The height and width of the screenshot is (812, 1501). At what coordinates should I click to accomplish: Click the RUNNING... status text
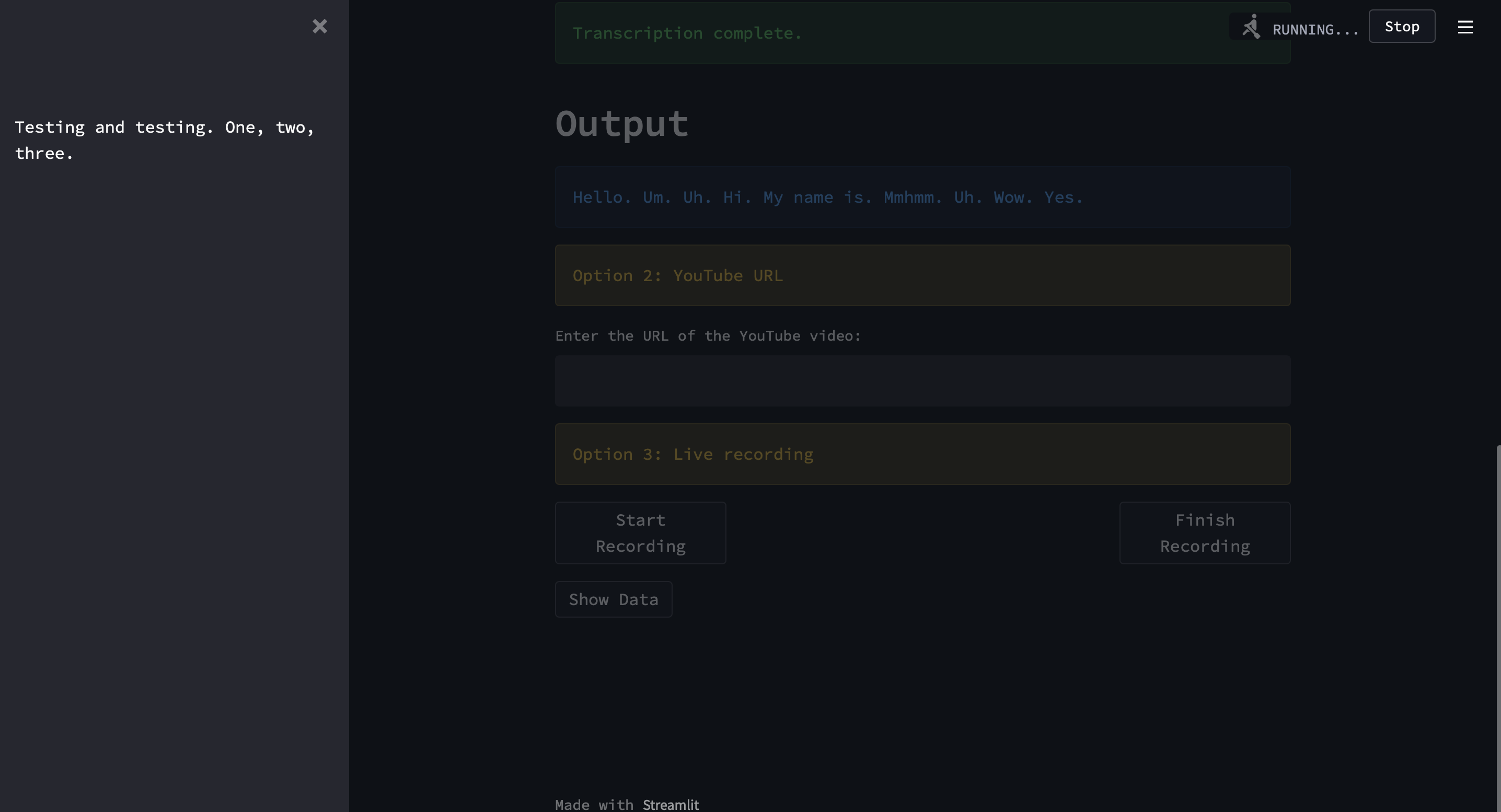1315,30
